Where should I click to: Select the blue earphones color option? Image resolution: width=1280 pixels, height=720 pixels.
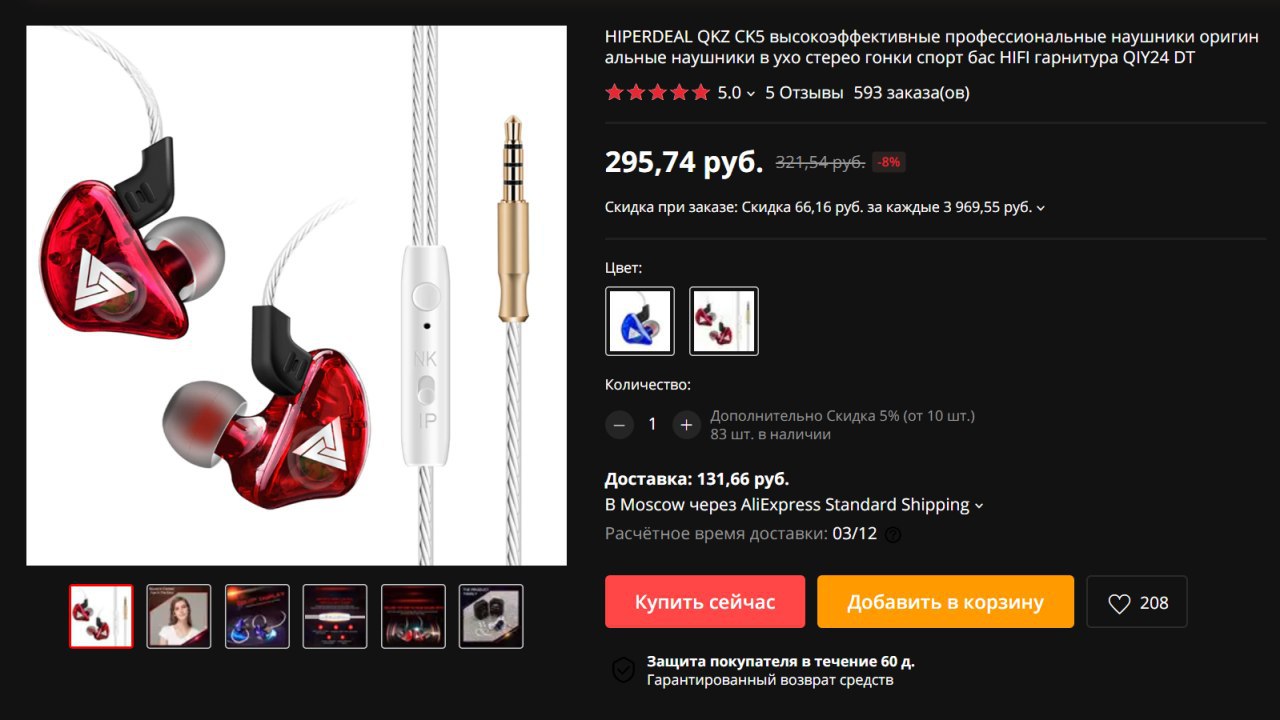(x=640, y=321)
